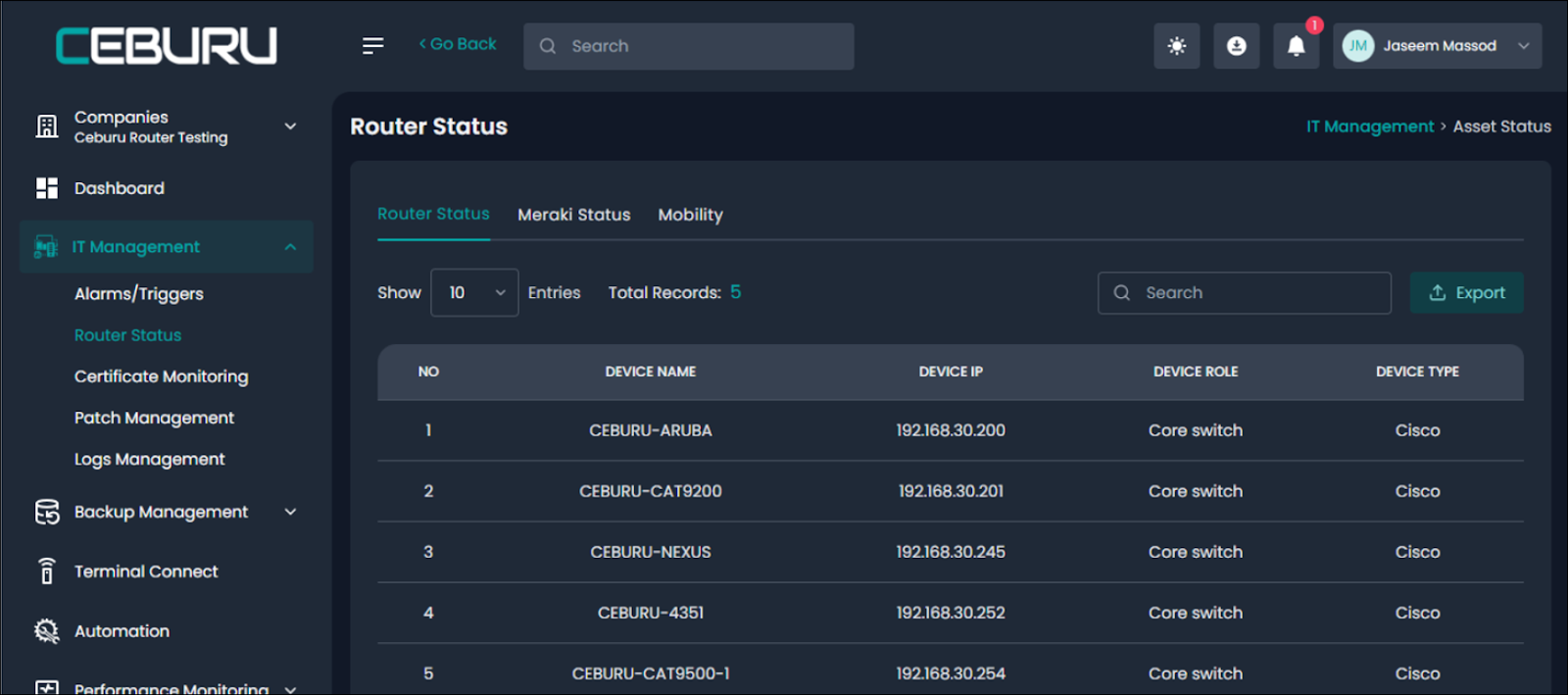
Task: Open Certificate Monitoring in sidebar
Action: pos(161,376)
